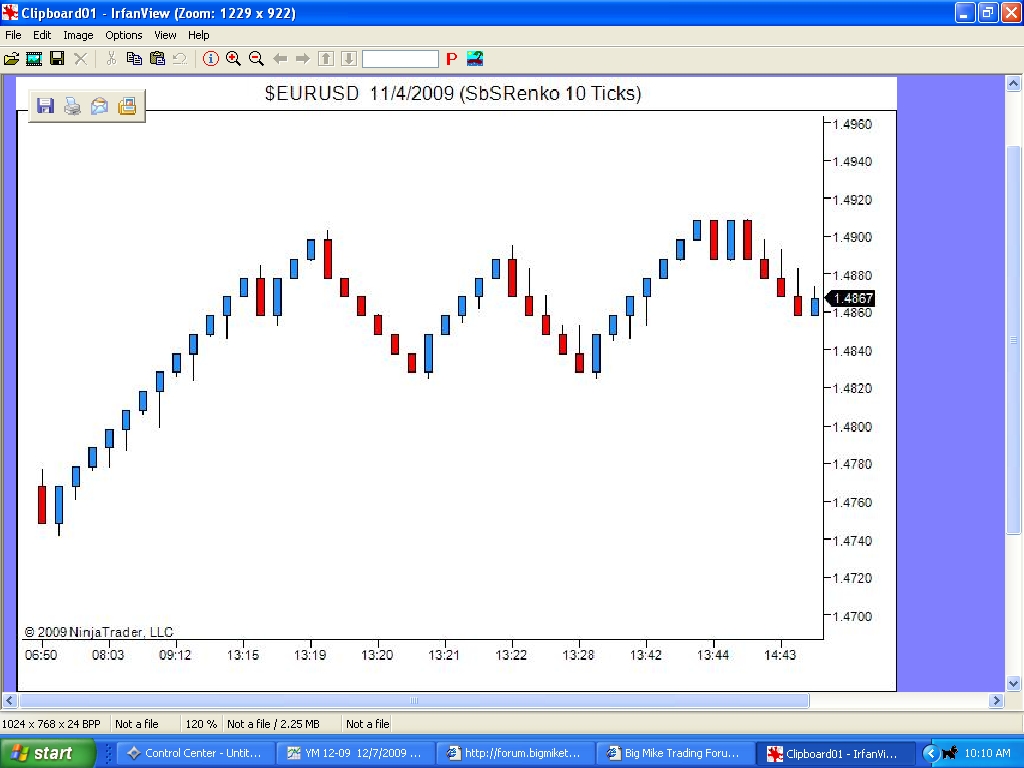Viewport: 1024px width, 768px height.
Task: Open the File menu
Action: pyautogui.click(x=13, y=35)
